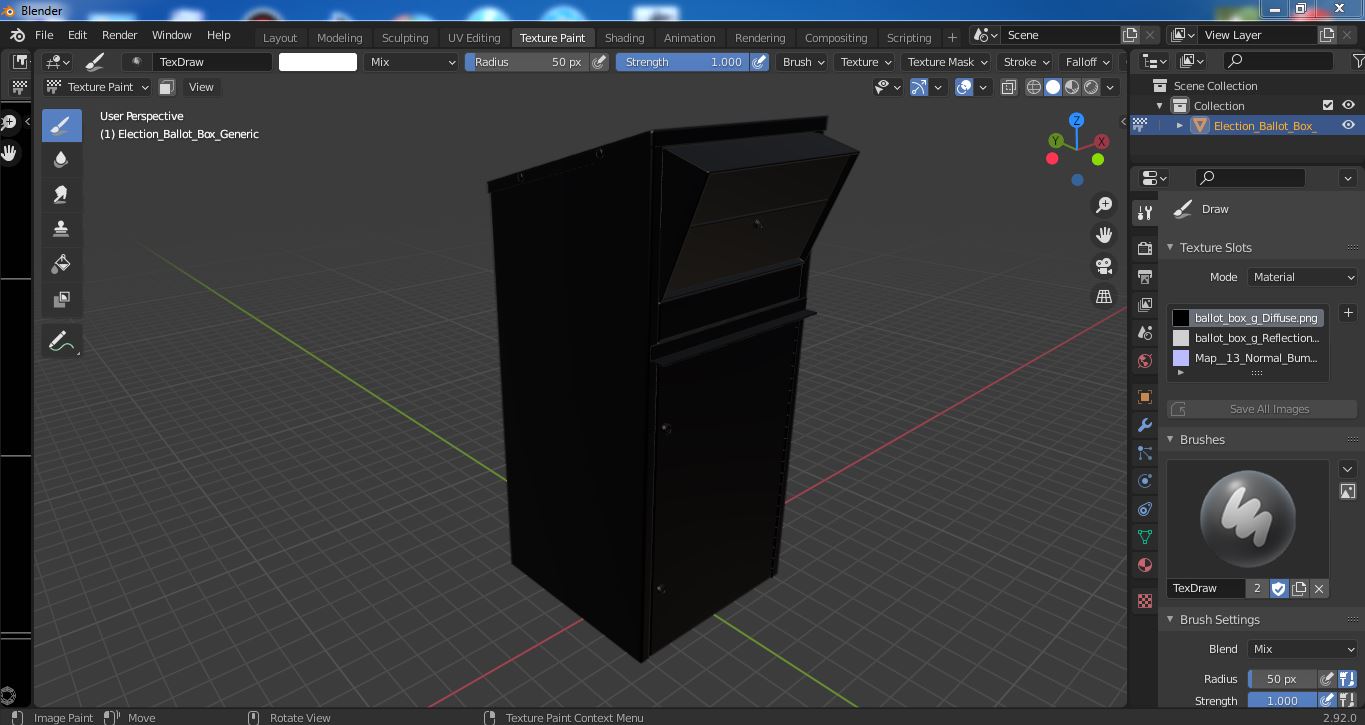
Task: Toggle Collection exclude checkbox in outliner
Action: (1328, 105)
